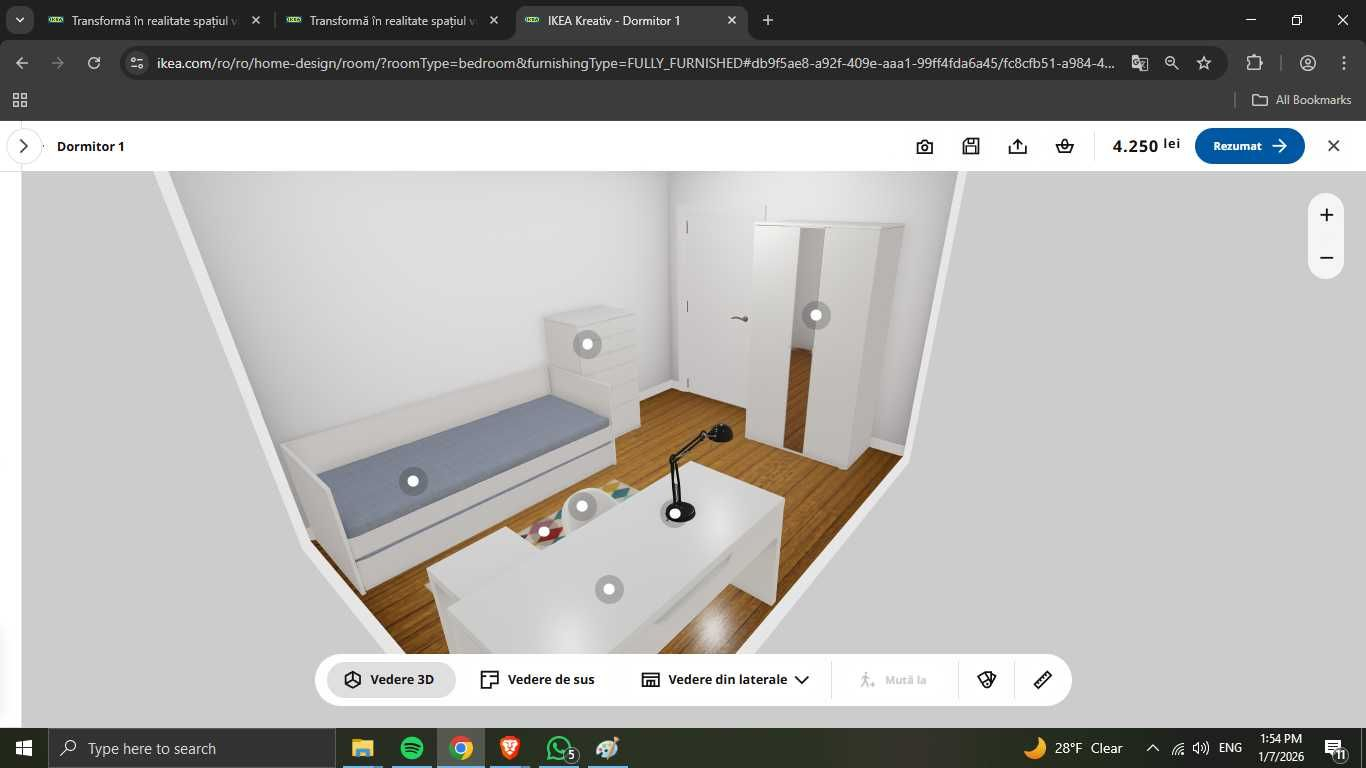Open the Chrome tab search dropdown
This screenshot has height=768, width=1366.
point(19,20)
